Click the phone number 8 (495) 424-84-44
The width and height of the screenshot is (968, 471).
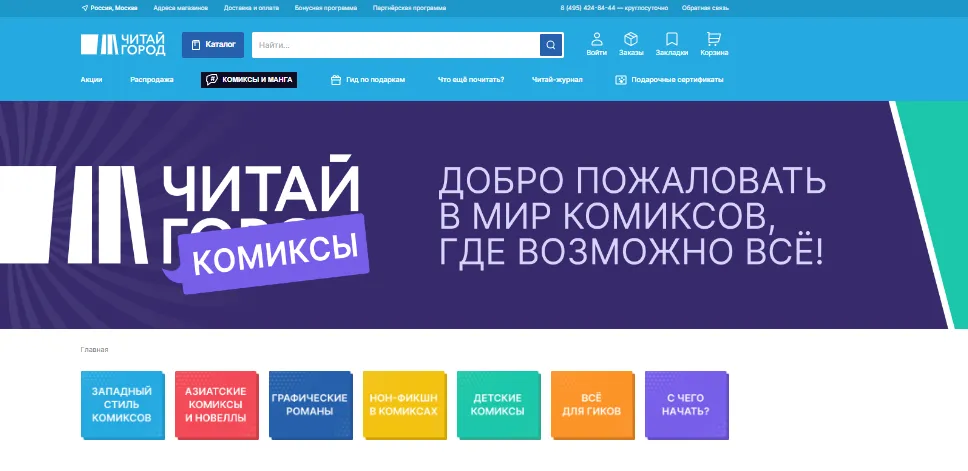coord(588,8)
